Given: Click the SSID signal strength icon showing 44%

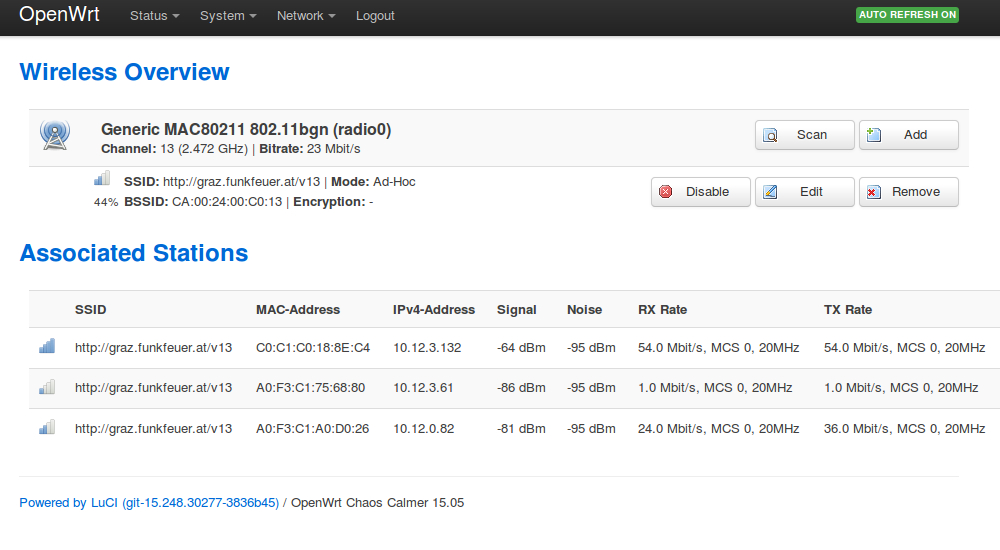Looking at the screenshot, I should click(x=102, y=179).
